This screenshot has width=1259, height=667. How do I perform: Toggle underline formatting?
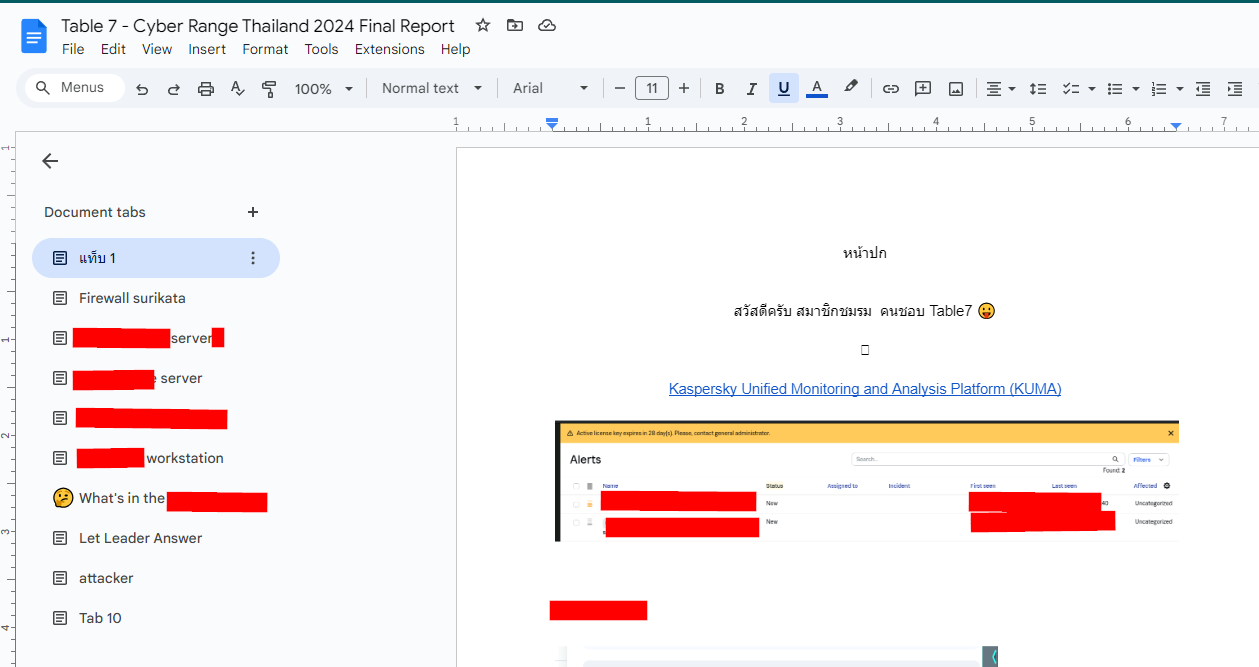pos(783,88)
